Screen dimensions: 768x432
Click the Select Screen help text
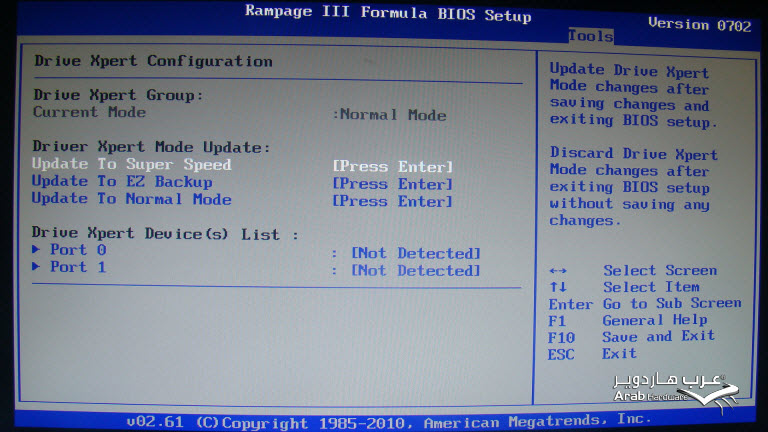(660, 270)
